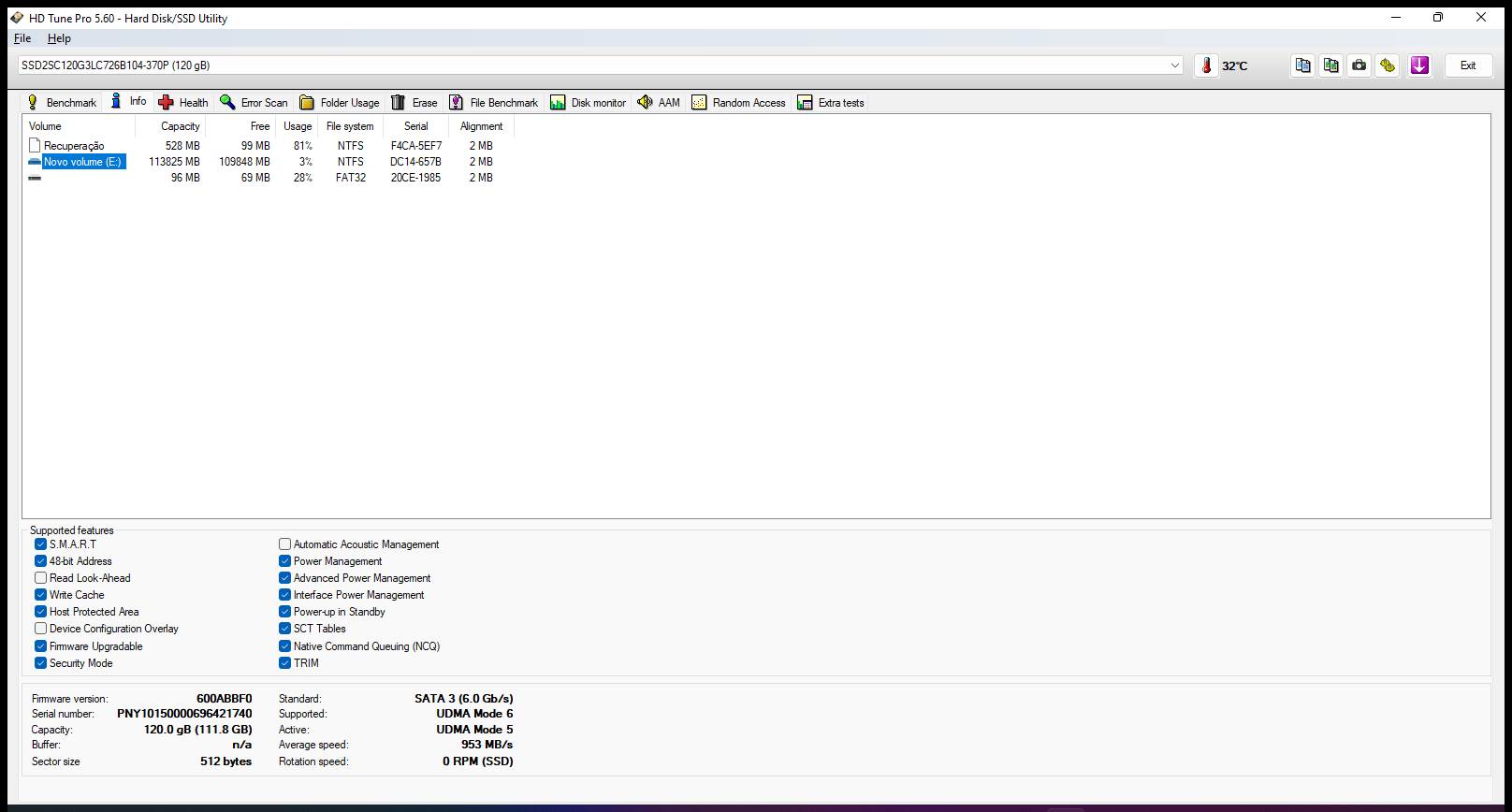Viewport: 1512px width, 812px height.
Task: Click the unnamed FAT32 volume drive icon
Action: click(35, 178)
